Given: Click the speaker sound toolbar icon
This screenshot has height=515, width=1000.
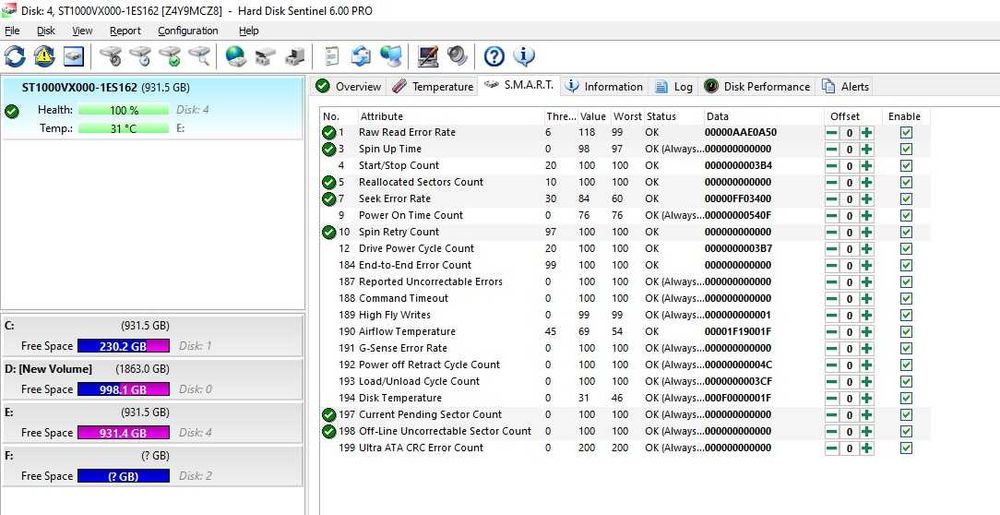Looking at the screenshot, I should (457, 56).
